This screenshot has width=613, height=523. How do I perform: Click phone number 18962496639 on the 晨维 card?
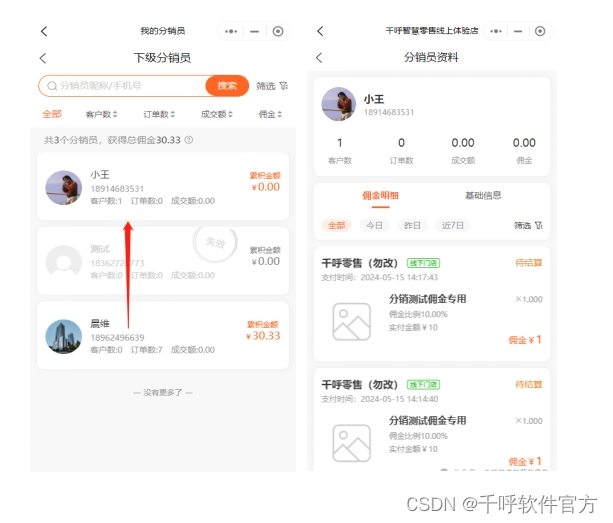(117, 338)
